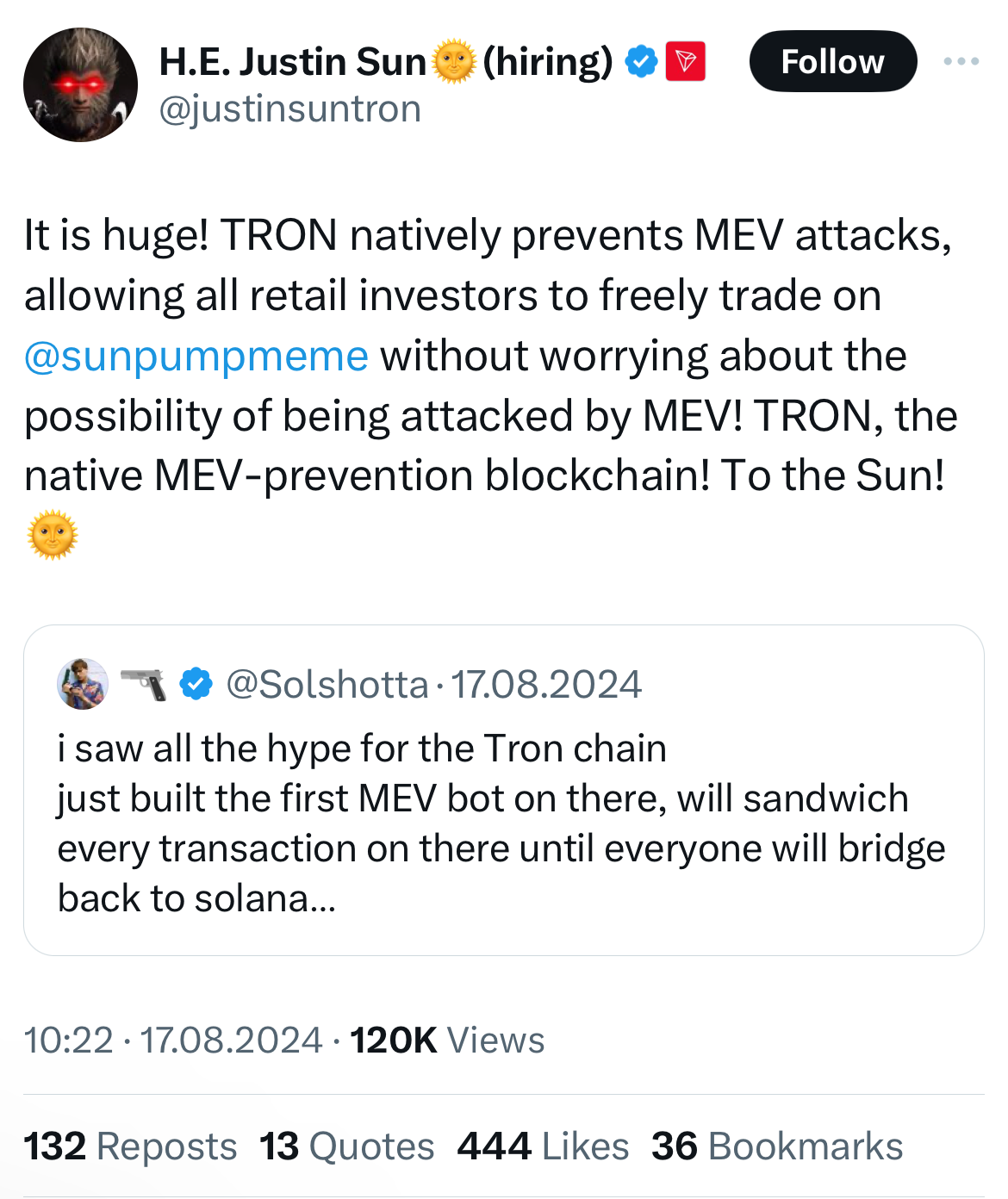
Task: View the 13 Quotes list
Action: pyautogui.click(x=346, y=1146)
